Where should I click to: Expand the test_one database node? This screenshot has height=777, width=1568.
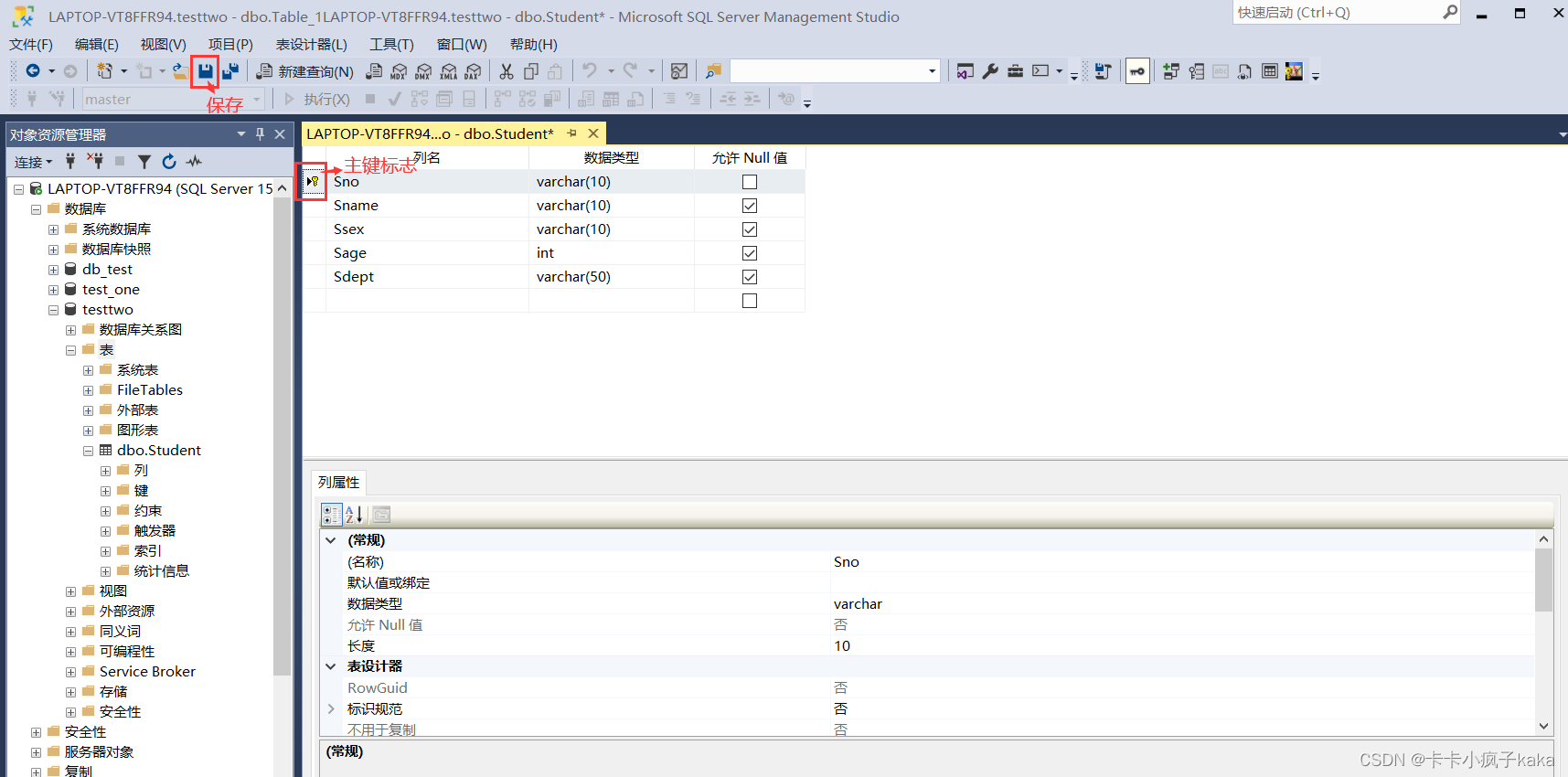[53, 290]
